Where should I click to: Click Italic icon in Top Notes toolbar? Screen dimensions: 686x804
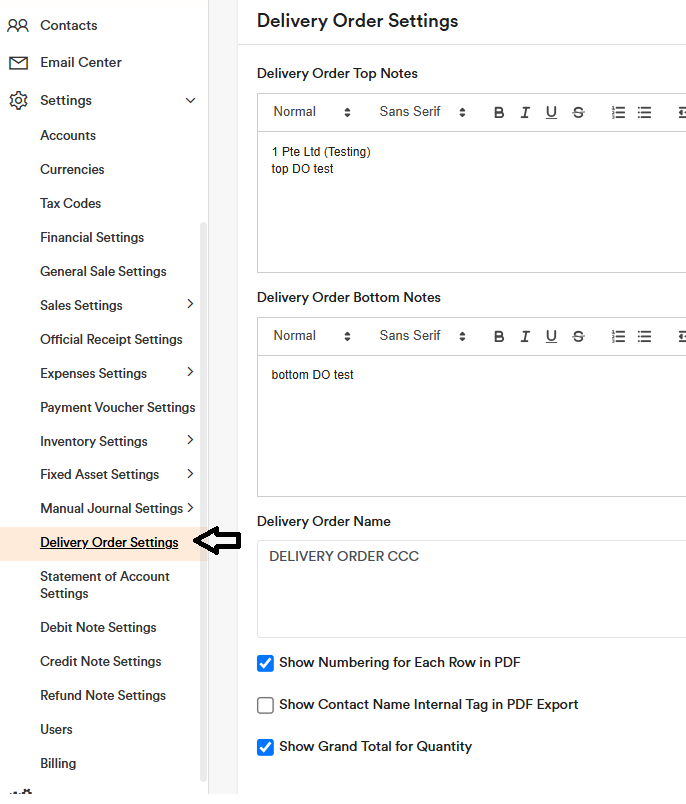pyautogui.click(x=525, y=113)
